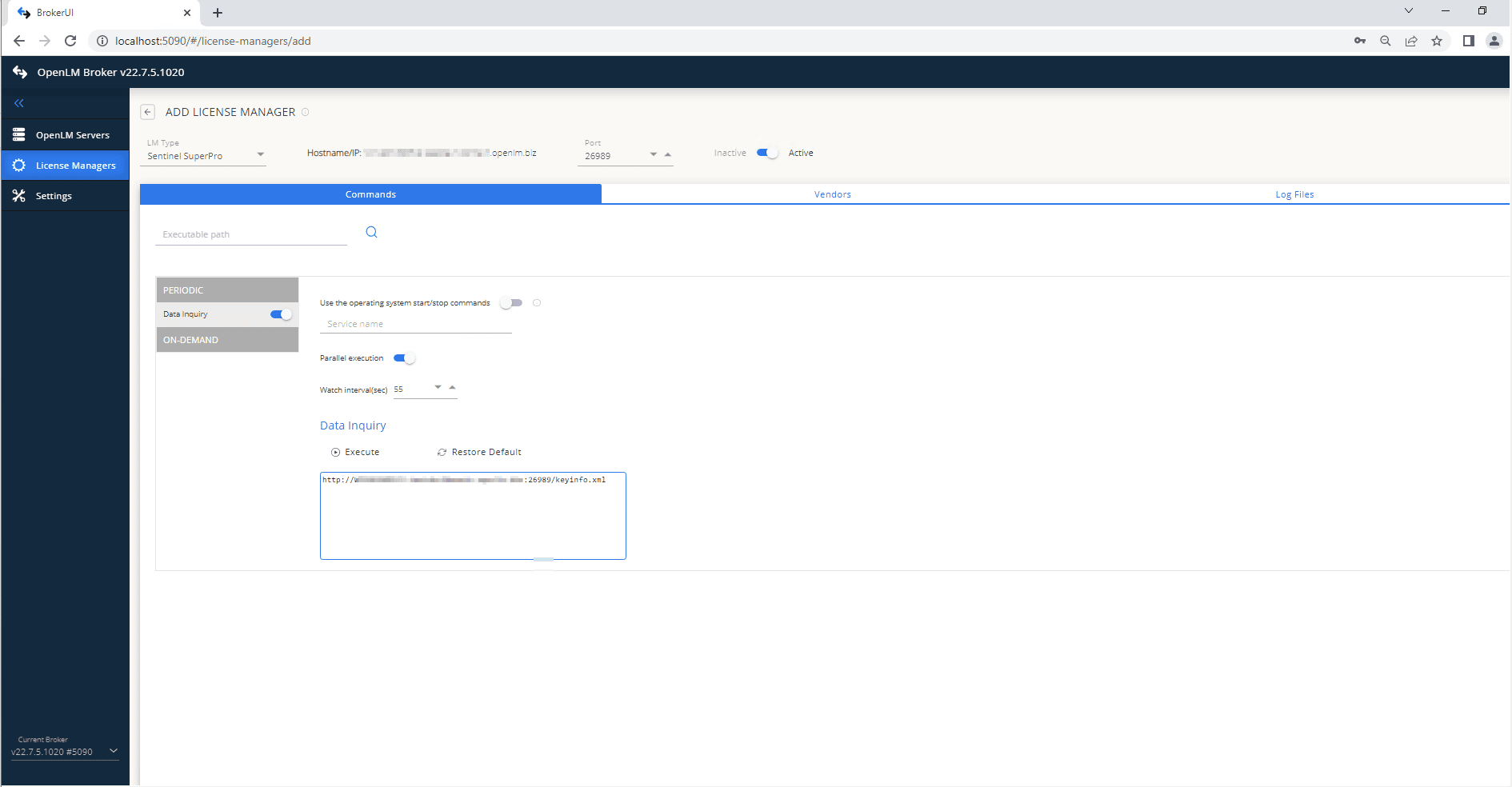The height and width of the screenshot is (787, 1512).
Task: Open the Log Files tab
Action: 1294,194
